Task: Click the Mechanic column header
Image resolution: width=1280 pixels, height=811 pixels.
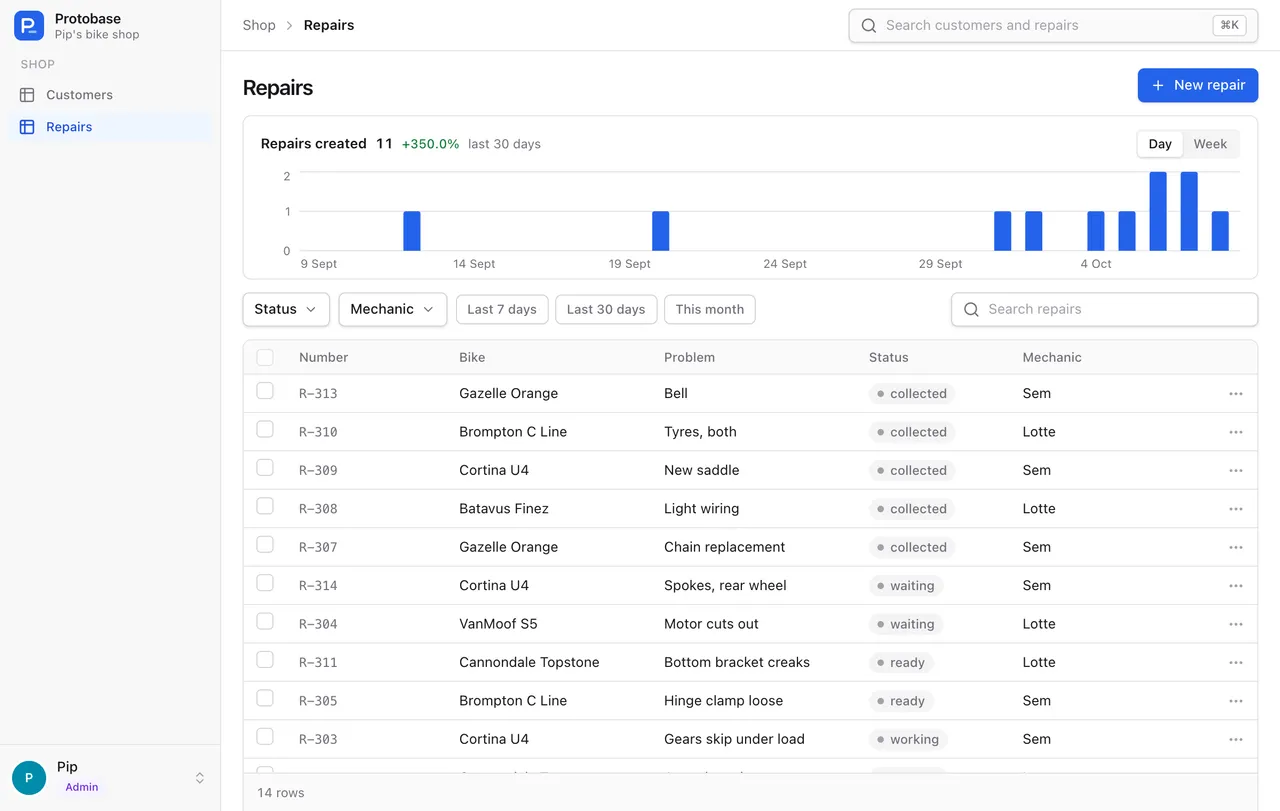Action: 1052,357
